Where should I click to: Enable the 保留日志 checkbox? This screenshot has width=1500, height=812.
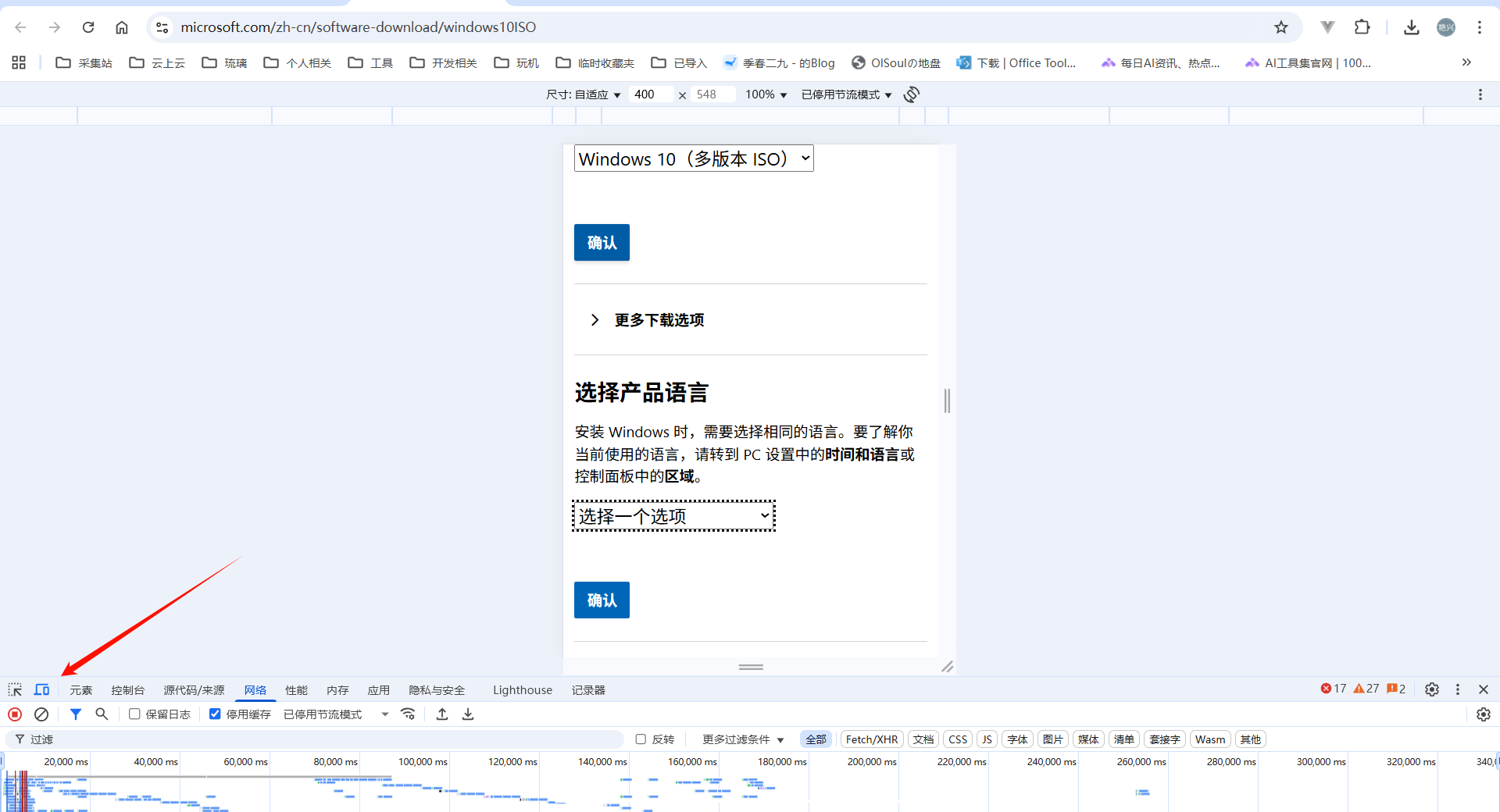point(134,714)
